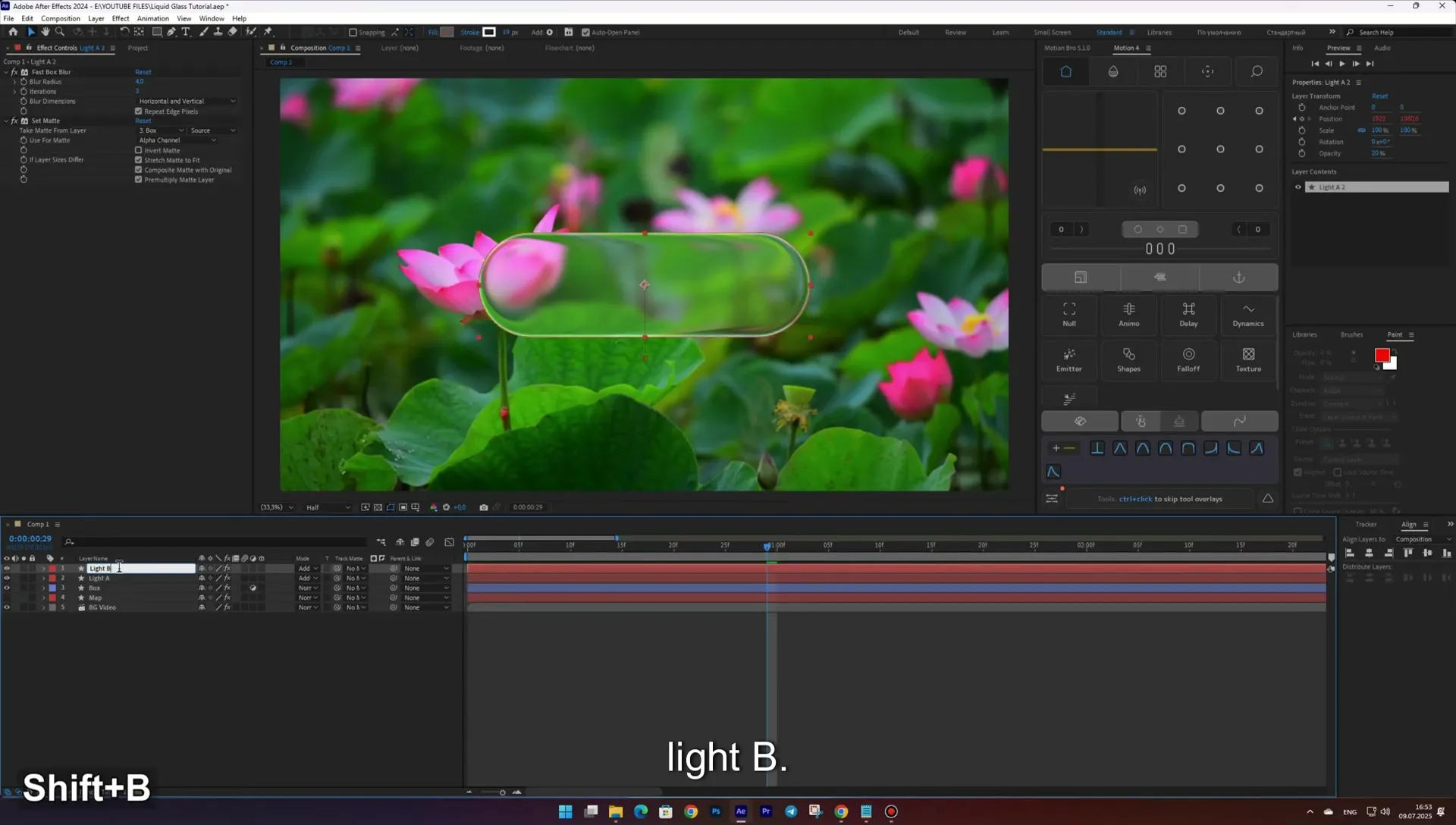The image size is (1456, 825).
Task: Select the Zoom tool in toolbar
Action: 60,32
